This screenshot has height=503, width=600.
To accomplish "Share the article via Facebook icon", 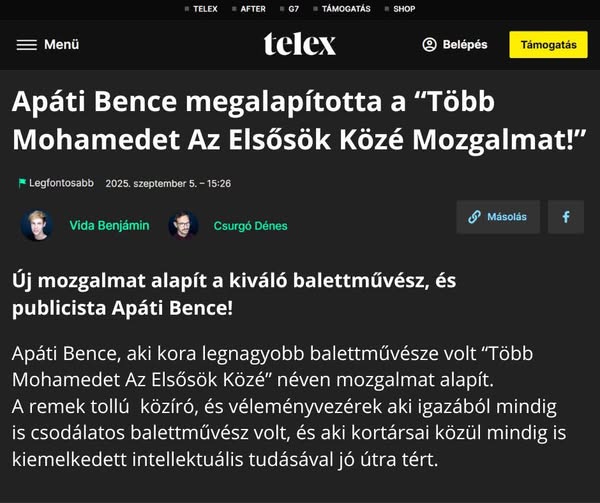I will point(566,217).
